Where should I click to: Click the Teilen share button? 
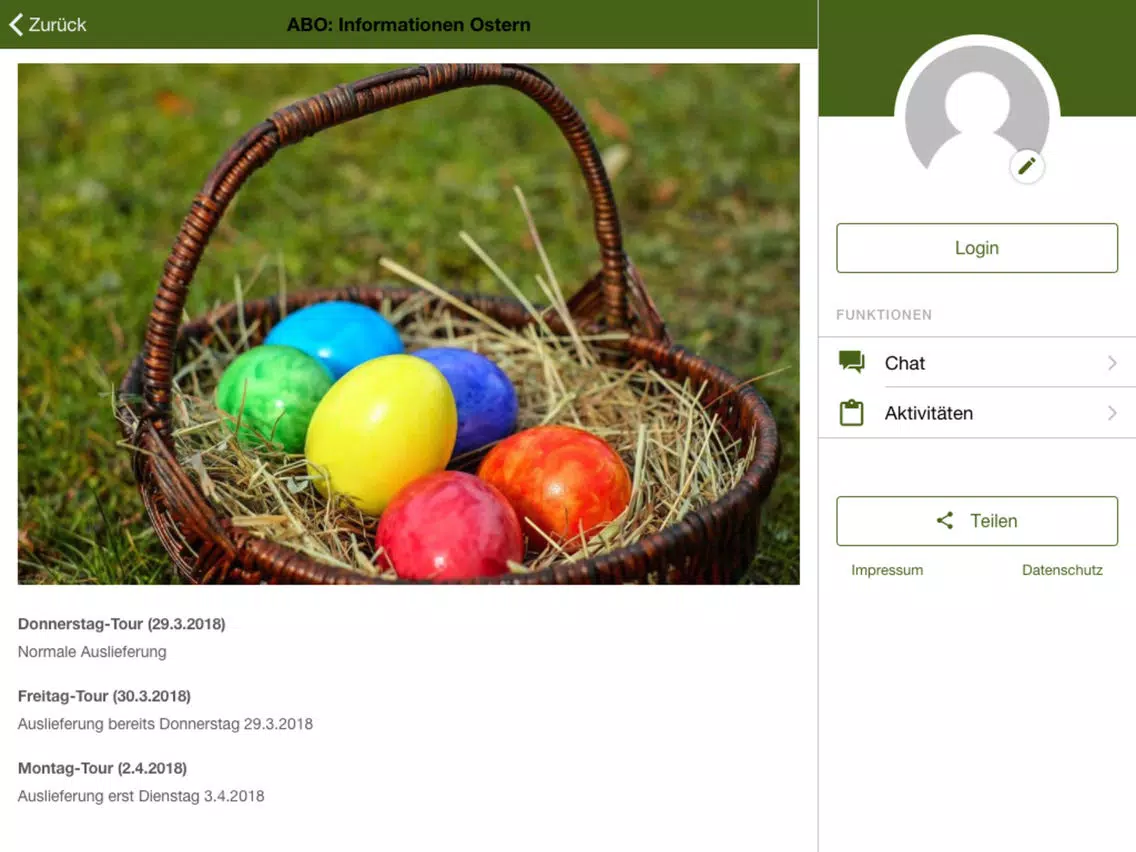point(977,521)
